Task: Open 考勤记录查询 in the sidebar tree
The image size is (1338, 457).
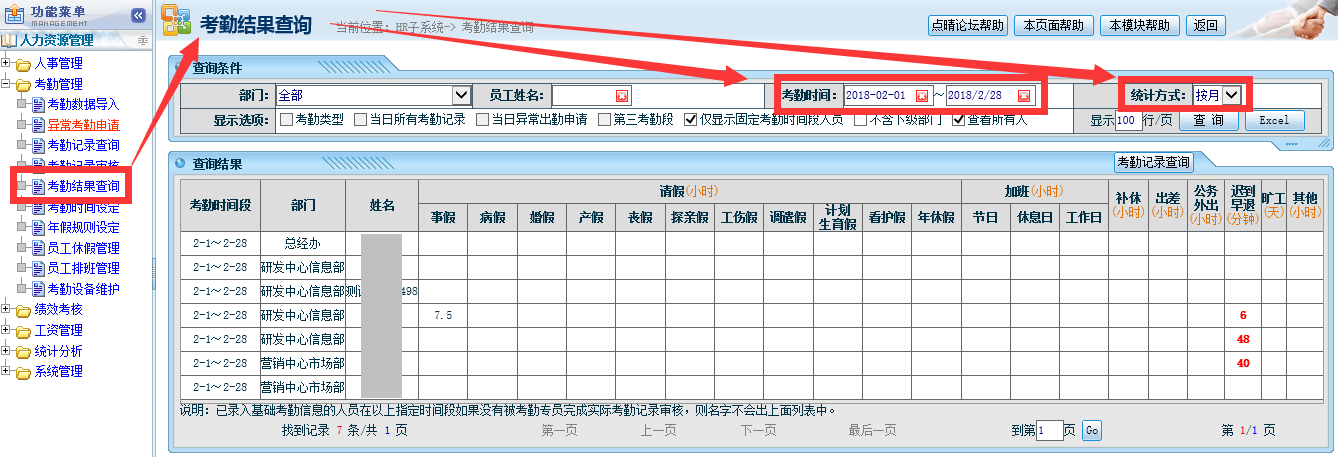Action: click(83, 146)
